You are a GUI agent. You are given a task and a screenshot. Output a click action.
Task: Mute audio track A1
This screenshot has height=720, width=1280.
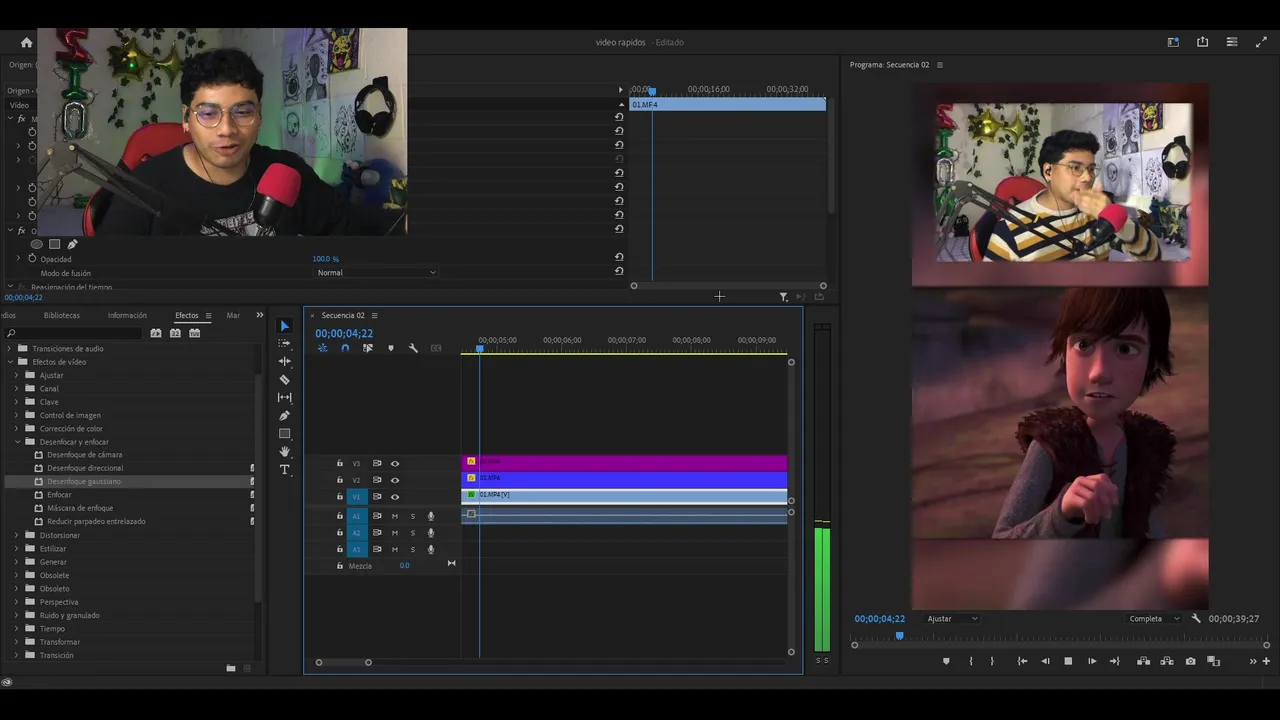pos(394,516)
